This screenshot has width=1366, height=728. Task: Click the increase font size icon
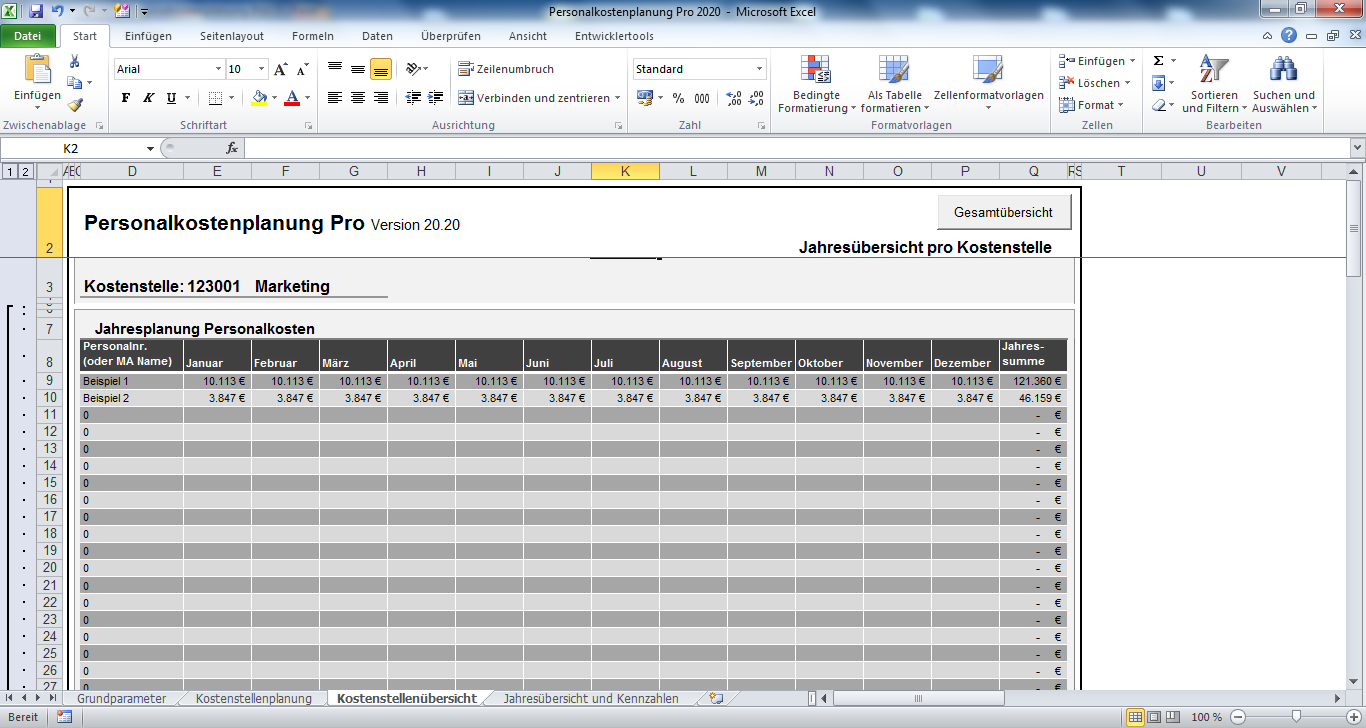[281, 69]
